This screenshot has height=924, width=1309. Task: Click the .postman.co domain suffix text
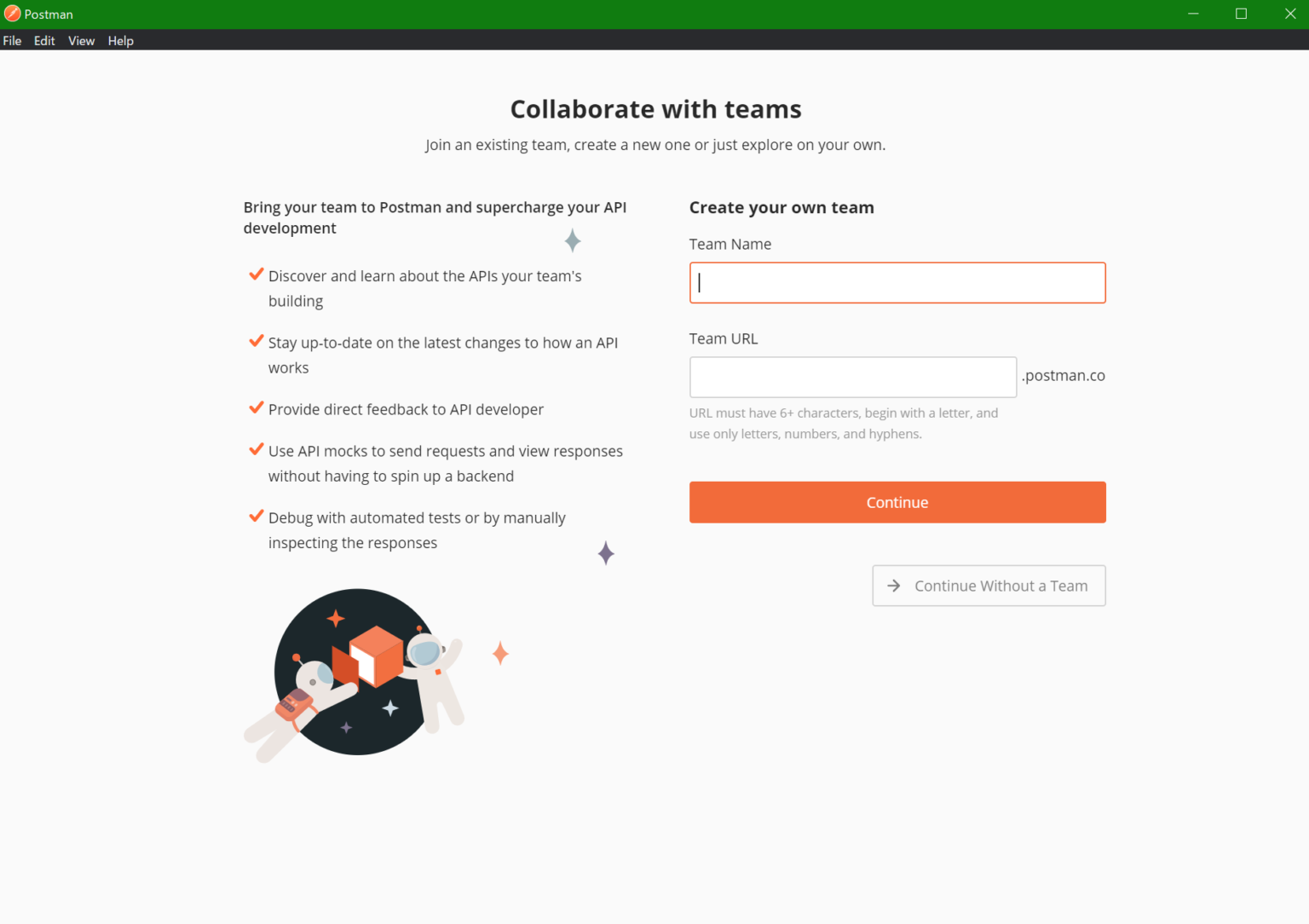(1064, 376)
